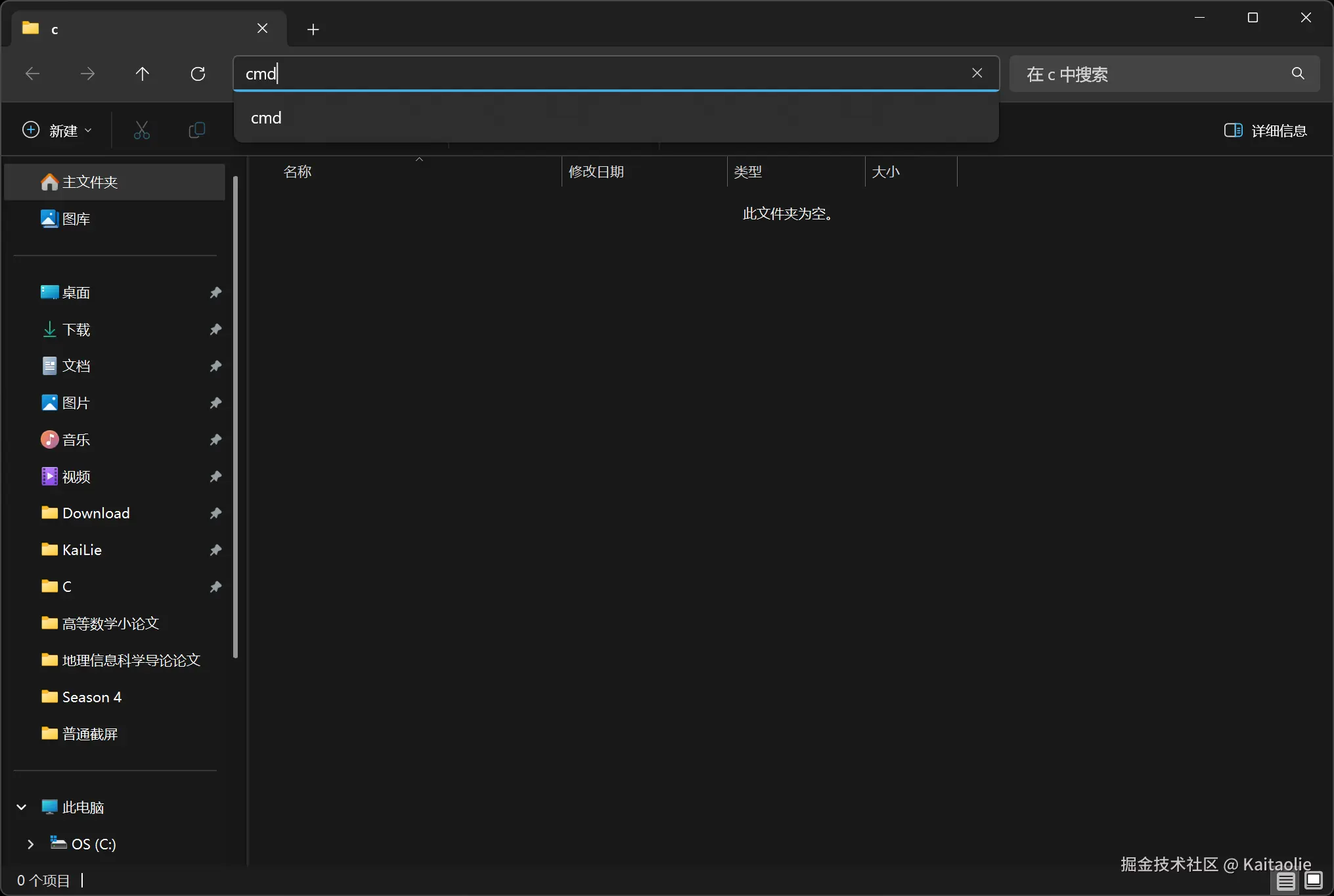This screenshot has width=1334, height=896.
Task: Switch to details list view icon
Action: [x=1285, y=880]
